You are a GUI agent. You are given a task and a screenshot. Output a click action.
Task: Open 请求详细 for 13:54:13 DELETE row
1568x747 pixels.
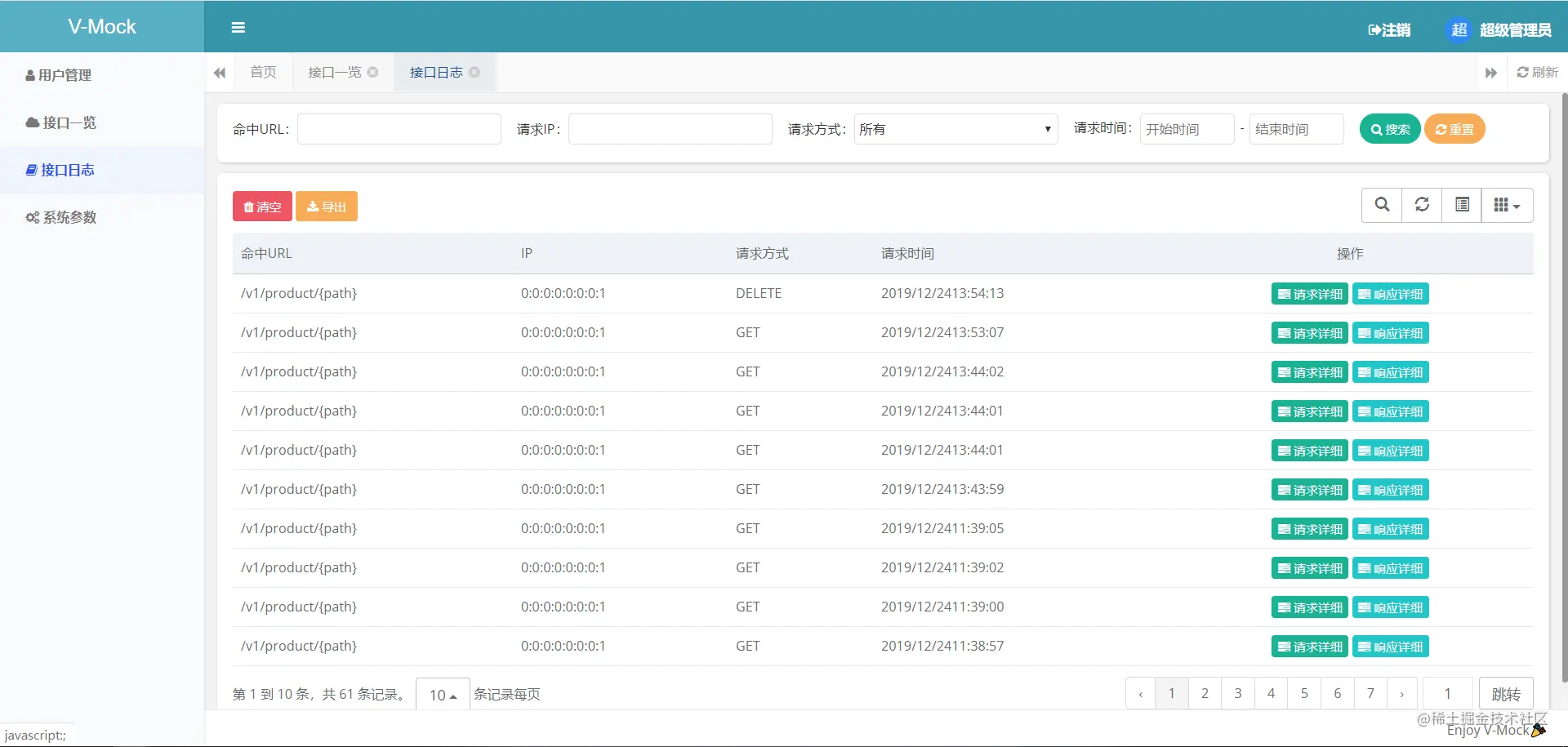pos(1310,294)
